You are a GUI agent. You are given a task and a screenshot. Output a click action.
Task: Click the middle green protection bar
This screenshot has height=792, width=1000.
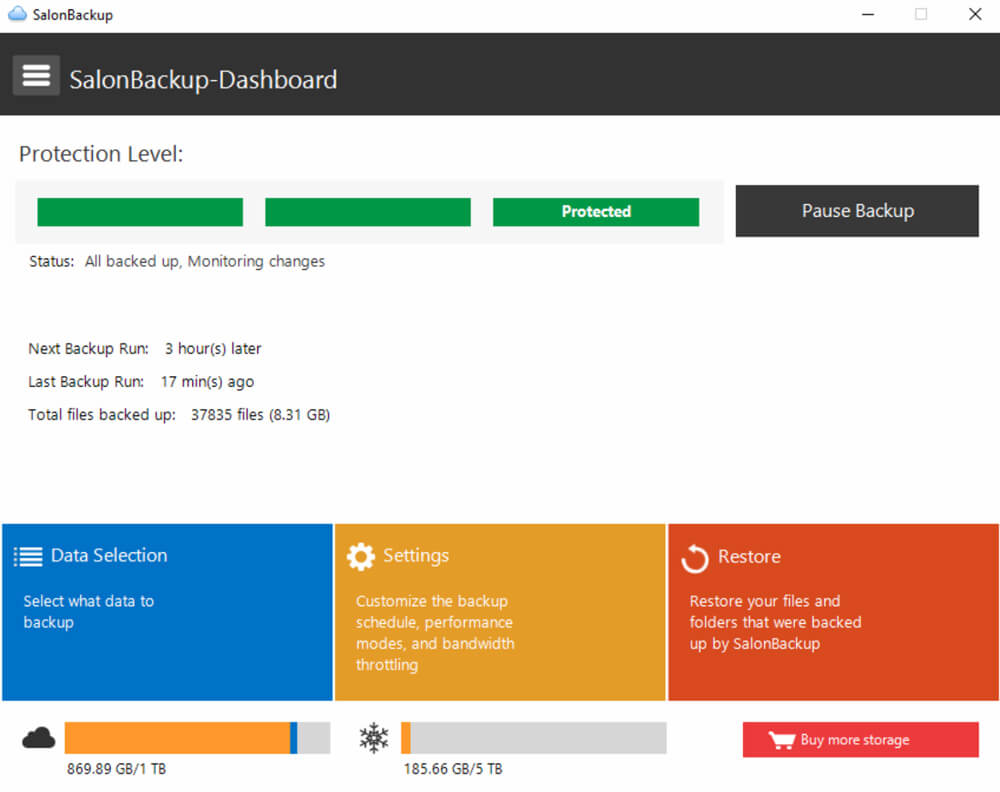click(368, 212)
